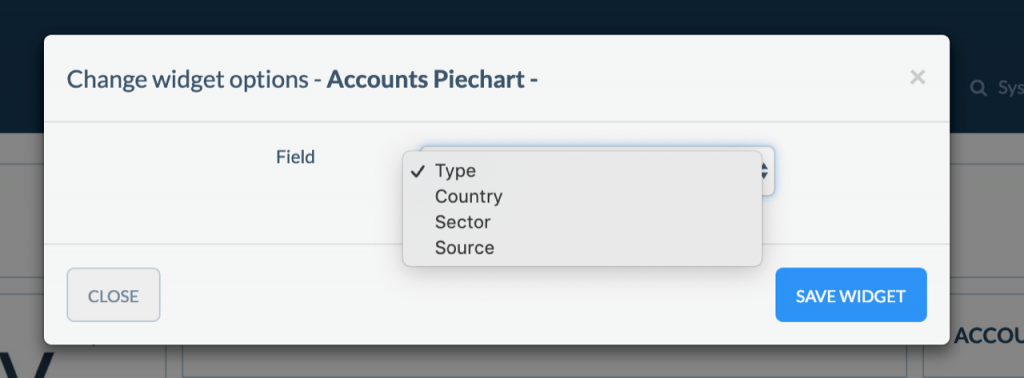Save changes with SAVE WIDGET button
The height and width of the screenshot is (378, 1024).
tap(851, 295)
